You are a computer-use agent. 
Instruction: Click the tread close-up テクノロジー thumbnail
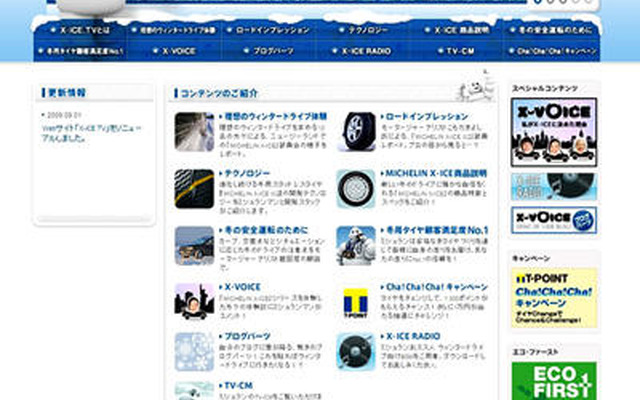(x=194, y=189)
